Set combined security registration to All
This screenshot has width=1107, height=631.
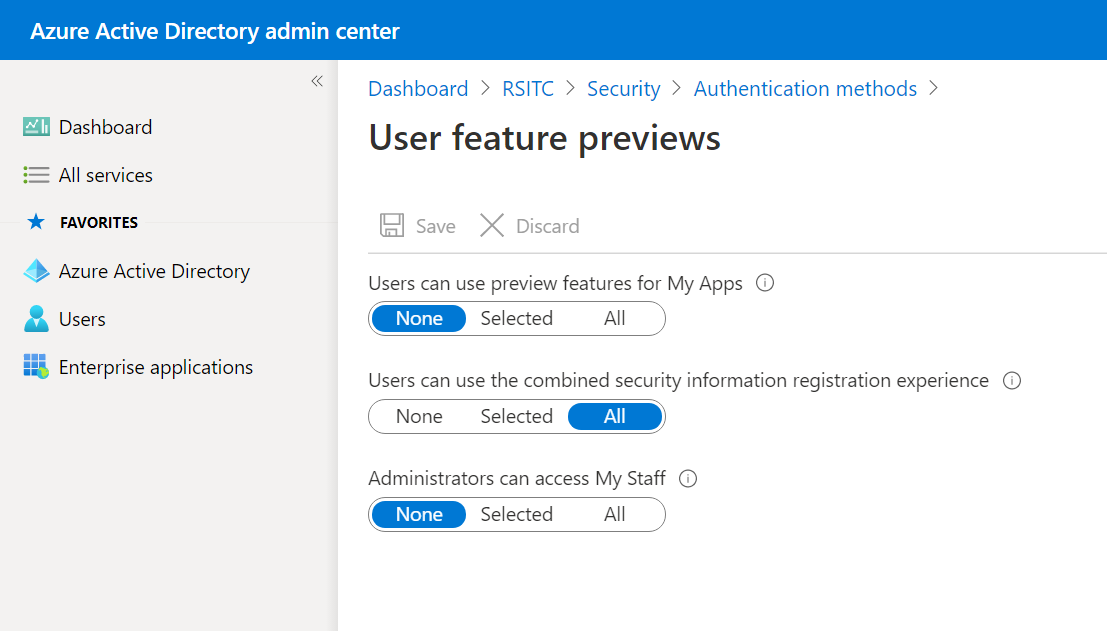(614, 416)
